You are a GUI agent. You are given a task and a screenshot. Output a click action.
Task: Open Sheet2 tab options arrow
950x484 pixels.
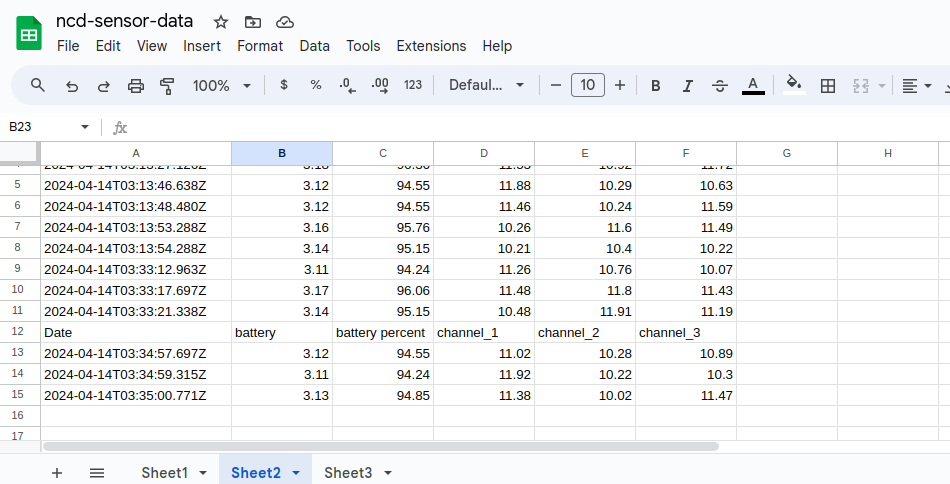296,472
